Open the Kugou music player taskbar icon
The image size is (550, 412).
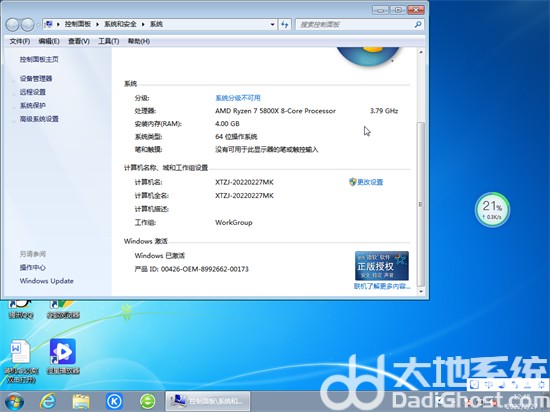(x=114, y=401)
